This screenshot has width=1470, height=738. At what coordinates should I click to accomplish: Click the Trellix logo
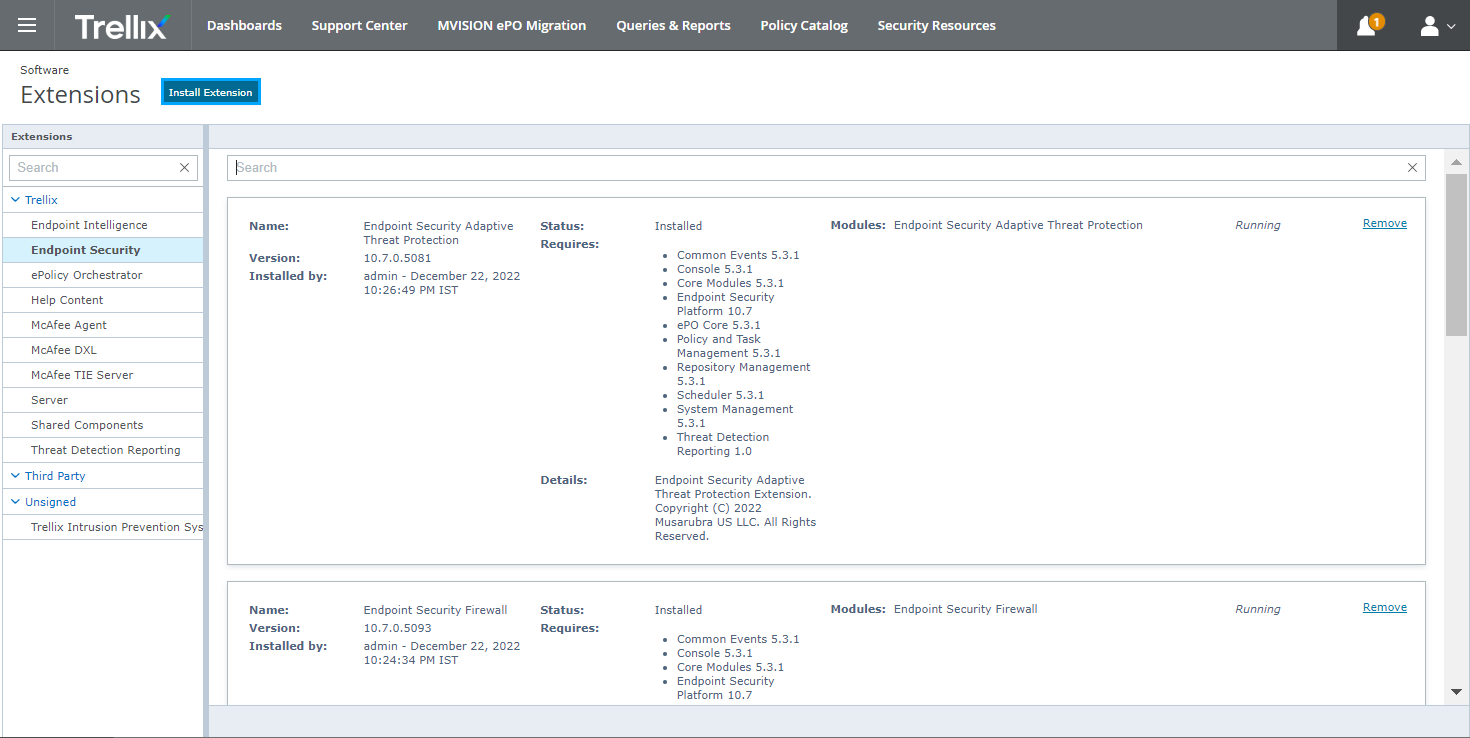(x=121, y=26)
